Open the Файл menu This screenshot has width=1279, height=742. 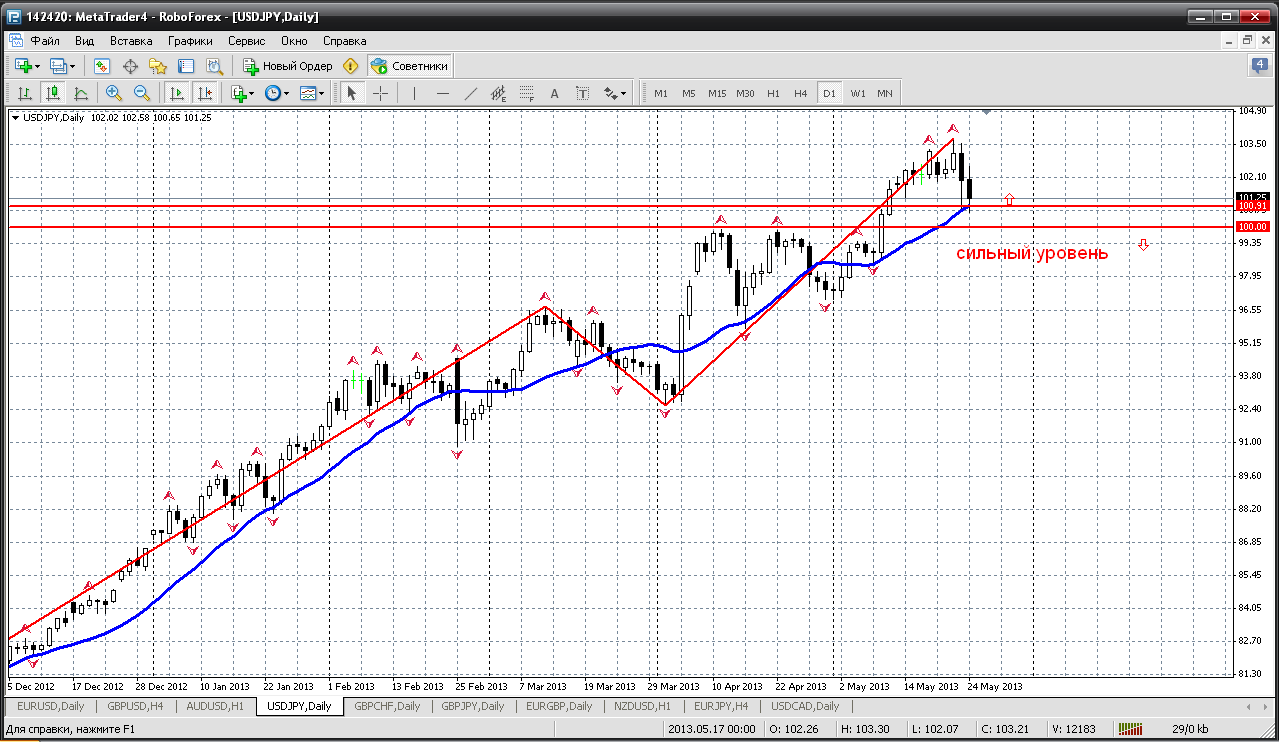[45, 41]
